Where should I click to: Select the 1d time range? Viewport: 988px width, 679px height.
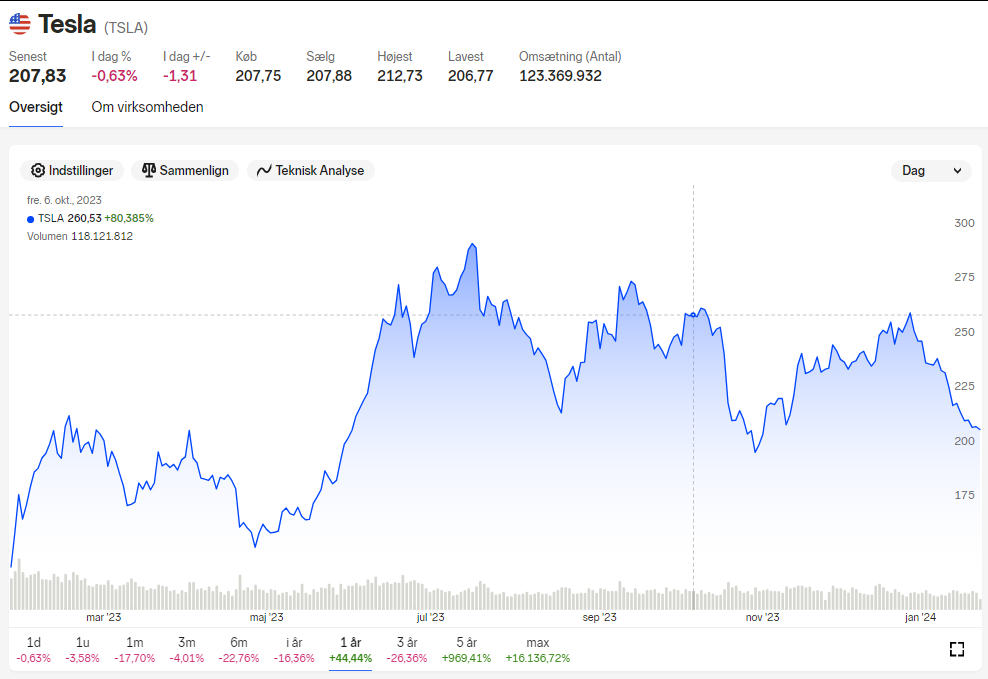[x=33, y=650]
